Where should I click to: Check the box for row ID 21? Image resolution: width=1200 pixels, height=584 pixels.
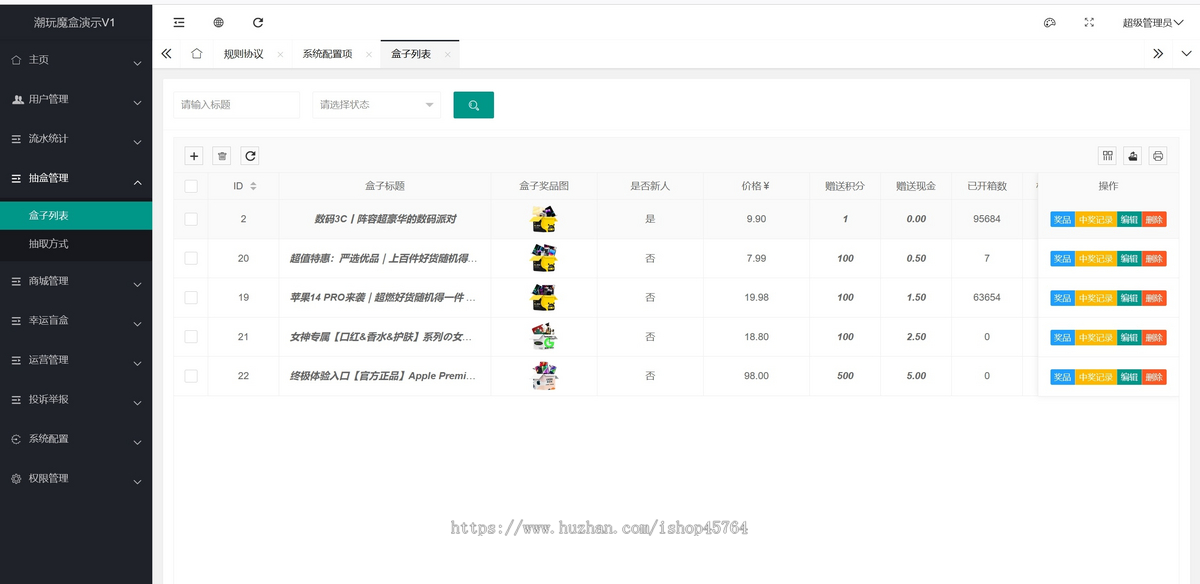[x=191, y=337]
